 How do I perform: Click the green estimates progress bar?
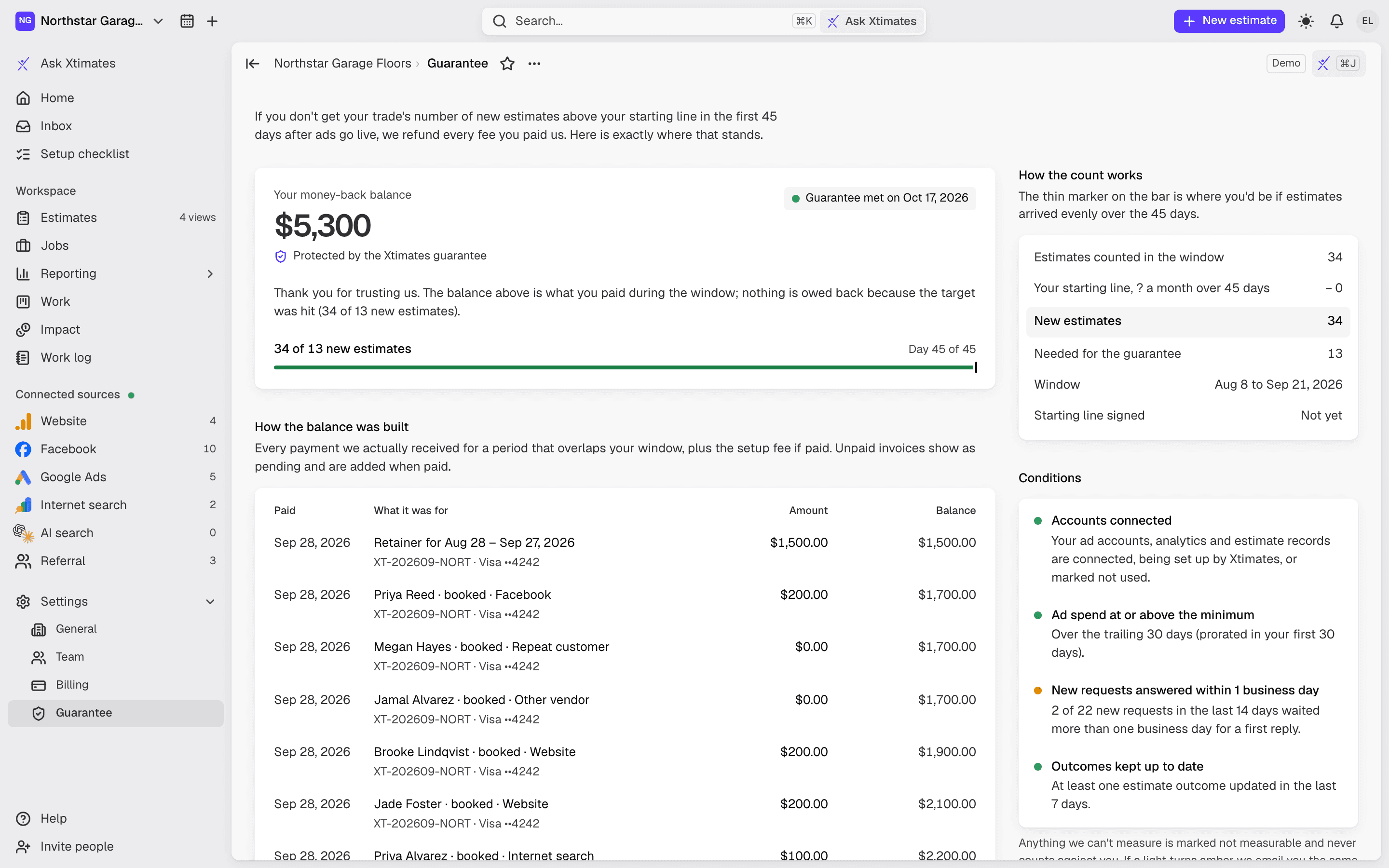click(x=625, y=367)
